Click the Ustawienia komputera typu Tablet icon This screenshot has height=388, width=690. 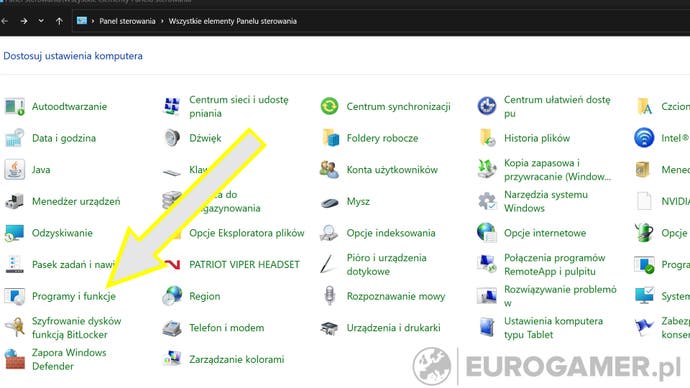487,328
